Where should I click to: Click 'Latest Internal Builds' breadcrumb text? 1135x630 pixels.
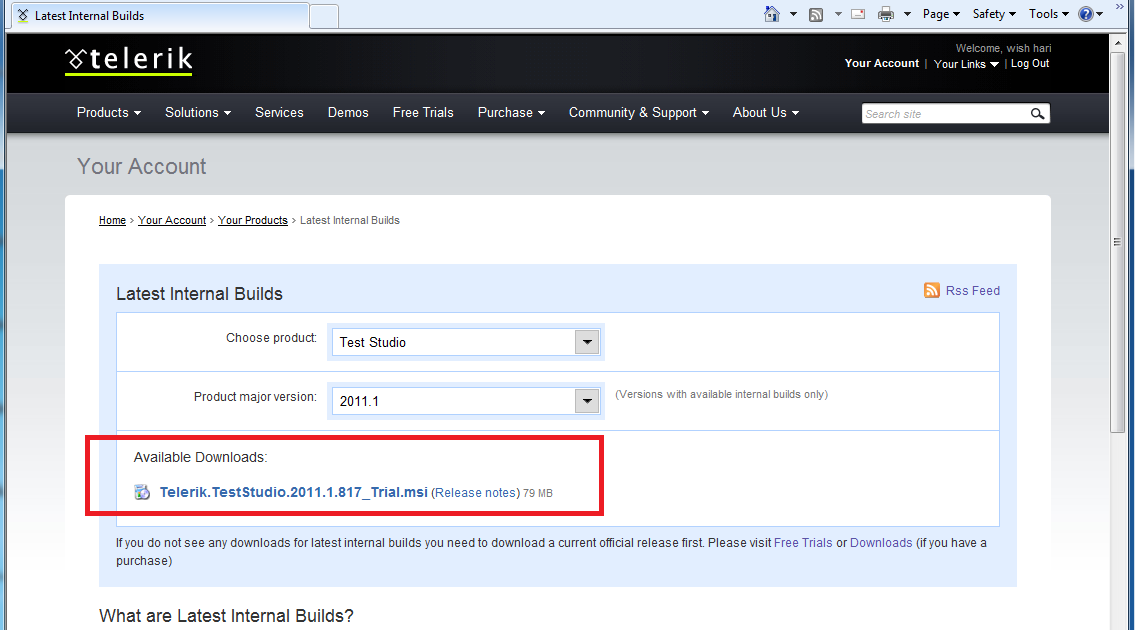350,220
